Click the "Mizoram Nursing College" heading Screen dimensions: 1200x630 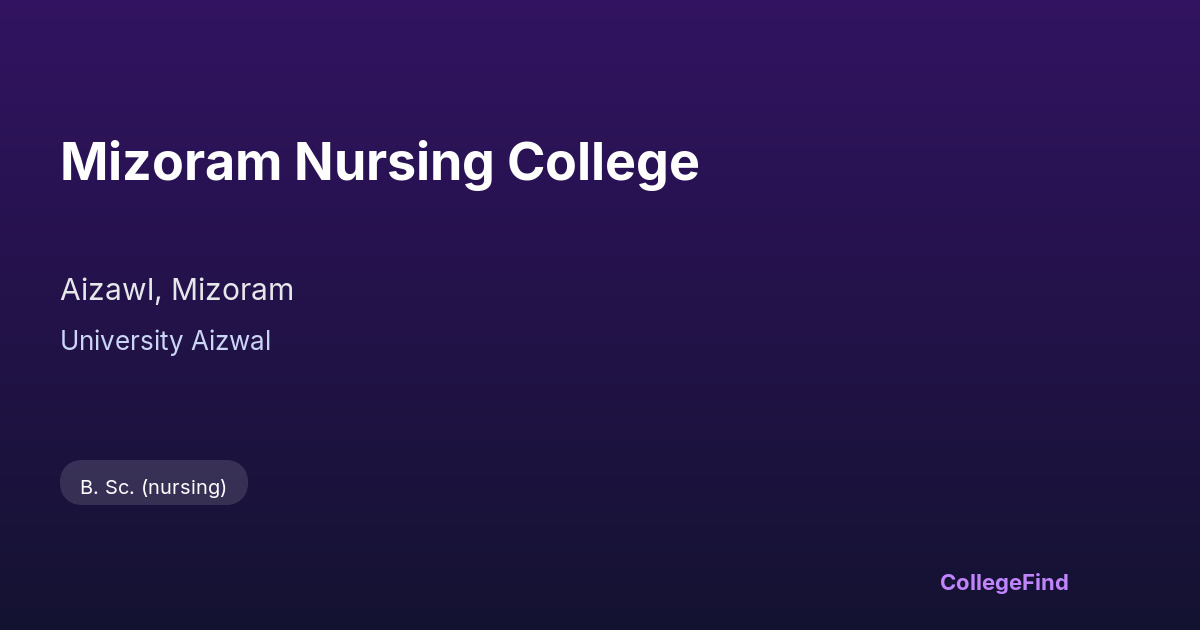coord(379,162)
